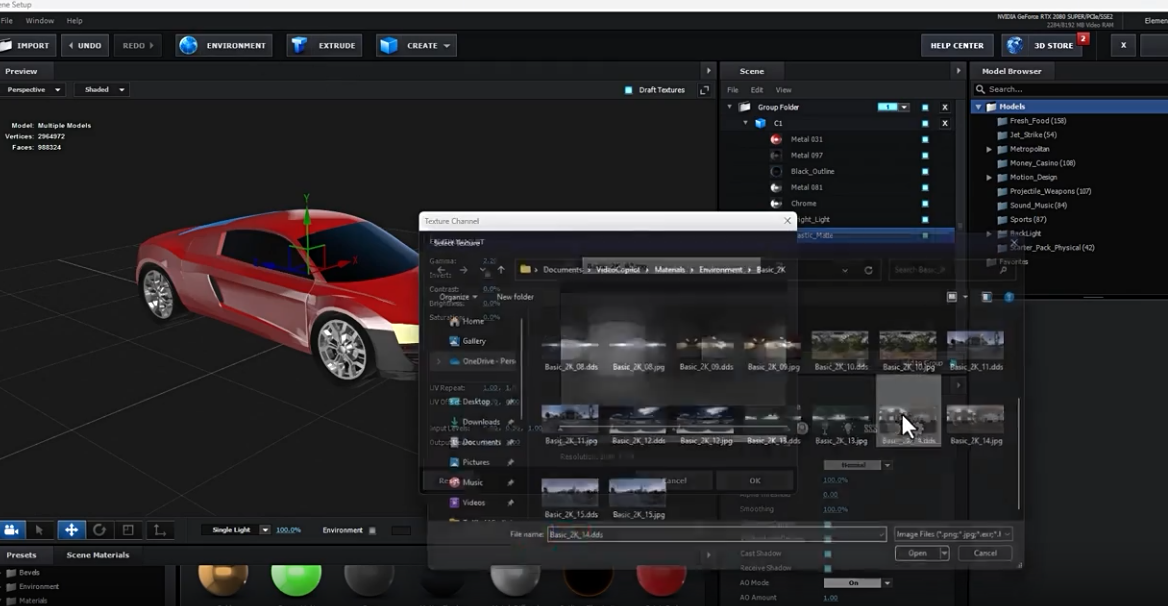Click the Undo button
This screenshot has height=606, width=1168.
(85, 45)
